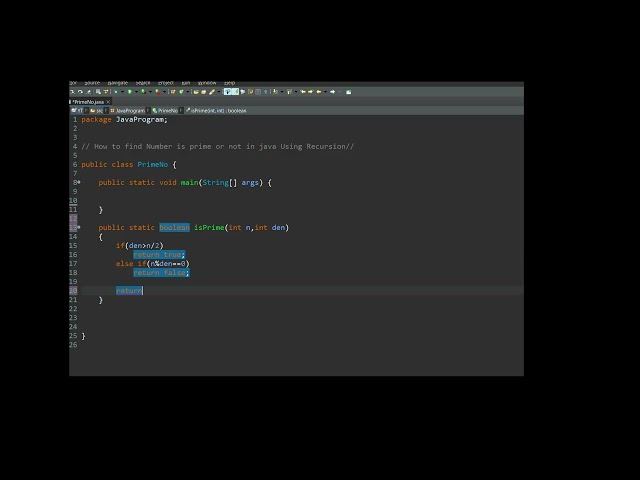640x480 pixels.
Task: Click the PrimeNo class breadcrumb
Action: tap(165, 111)
